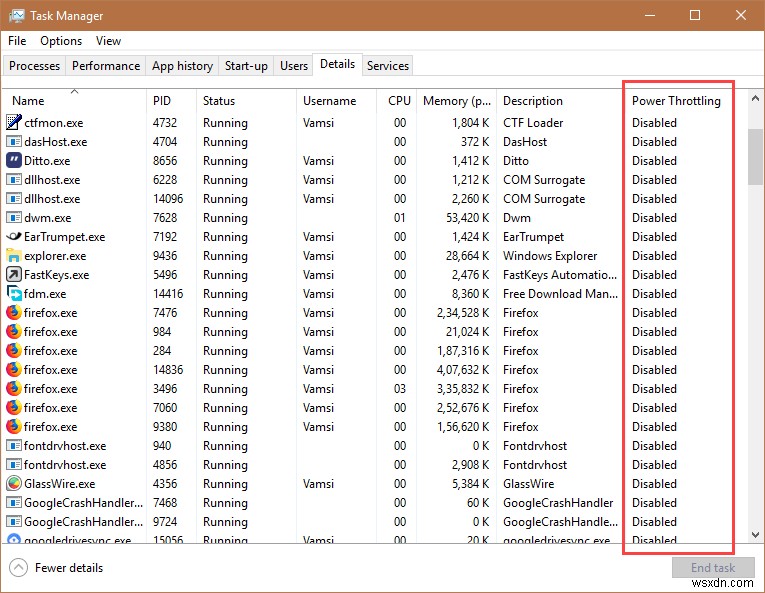Click PID 3496 for firefox.exe

tap(165, 389)
